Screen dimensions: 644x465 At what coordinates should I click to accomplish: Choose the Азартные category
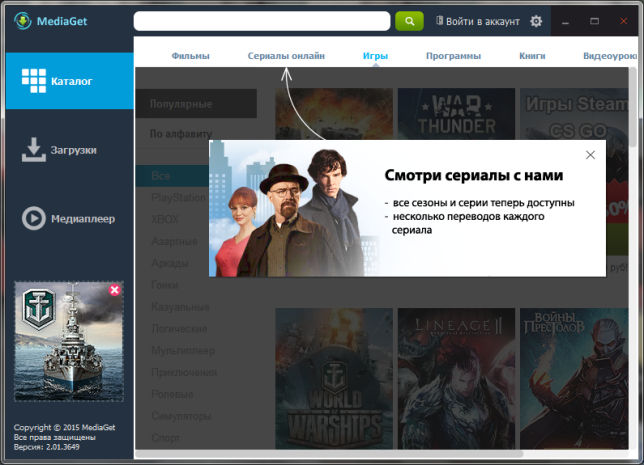[175, 241]
